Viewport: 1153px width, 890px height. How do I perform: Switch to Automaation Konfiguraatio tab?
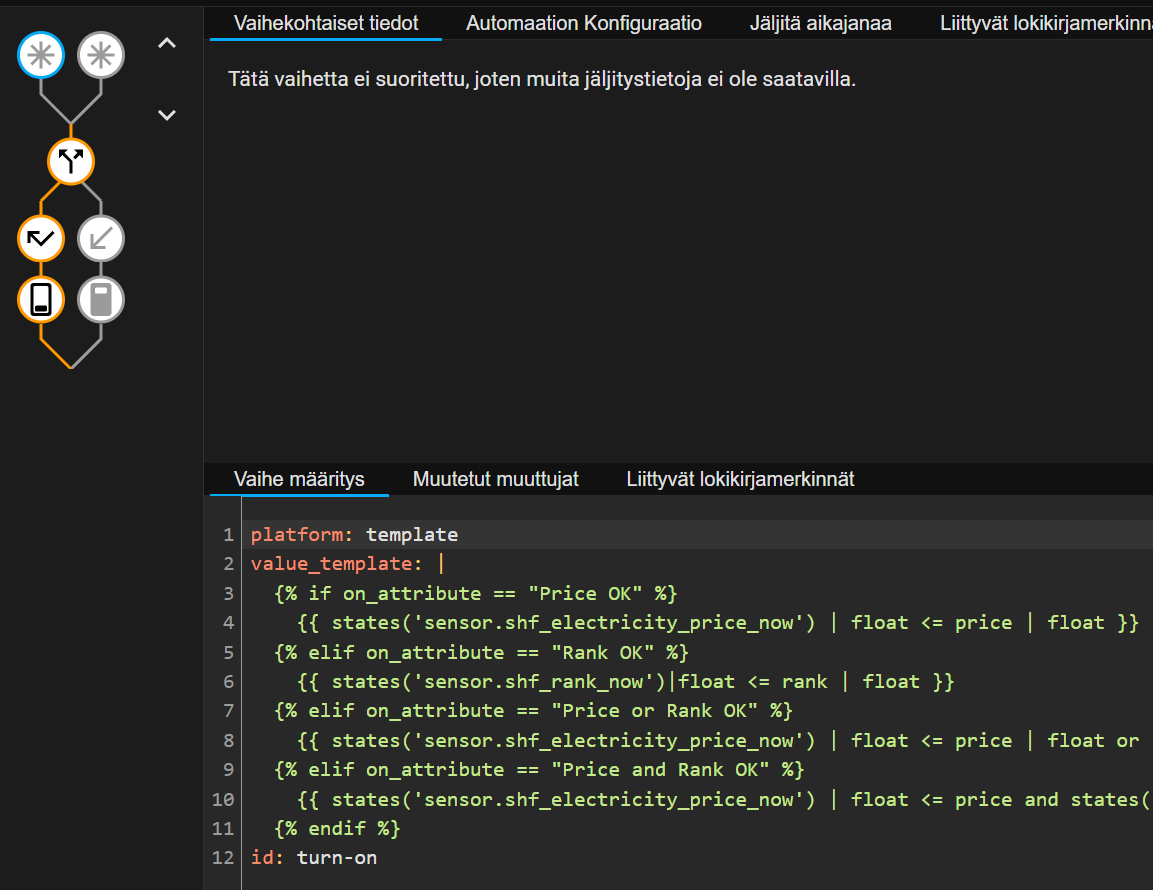click(x=584, y=23)
